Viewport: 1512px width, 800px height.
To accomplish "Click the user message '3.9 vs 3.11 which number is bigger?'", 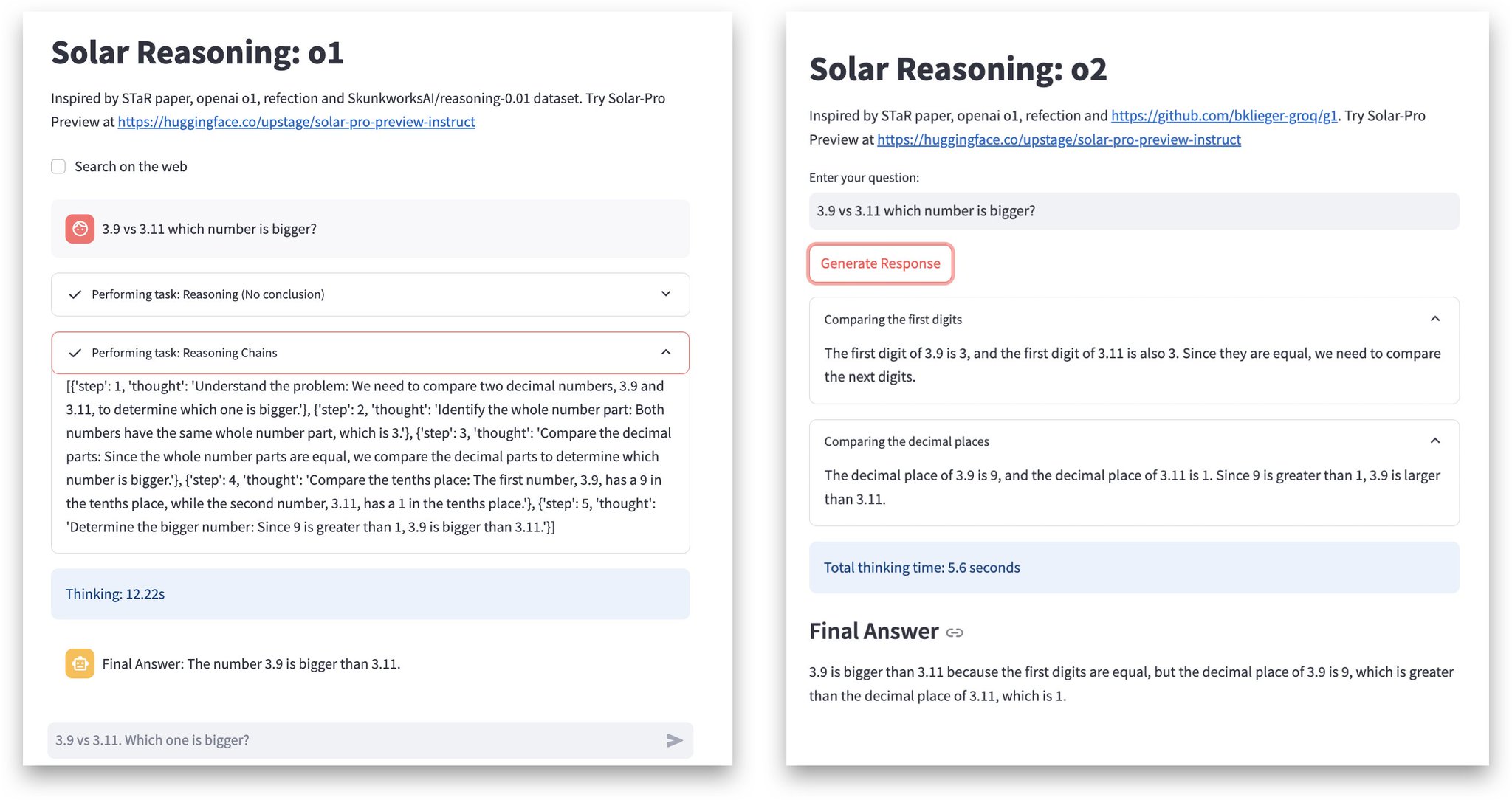I will click(209, 230).
